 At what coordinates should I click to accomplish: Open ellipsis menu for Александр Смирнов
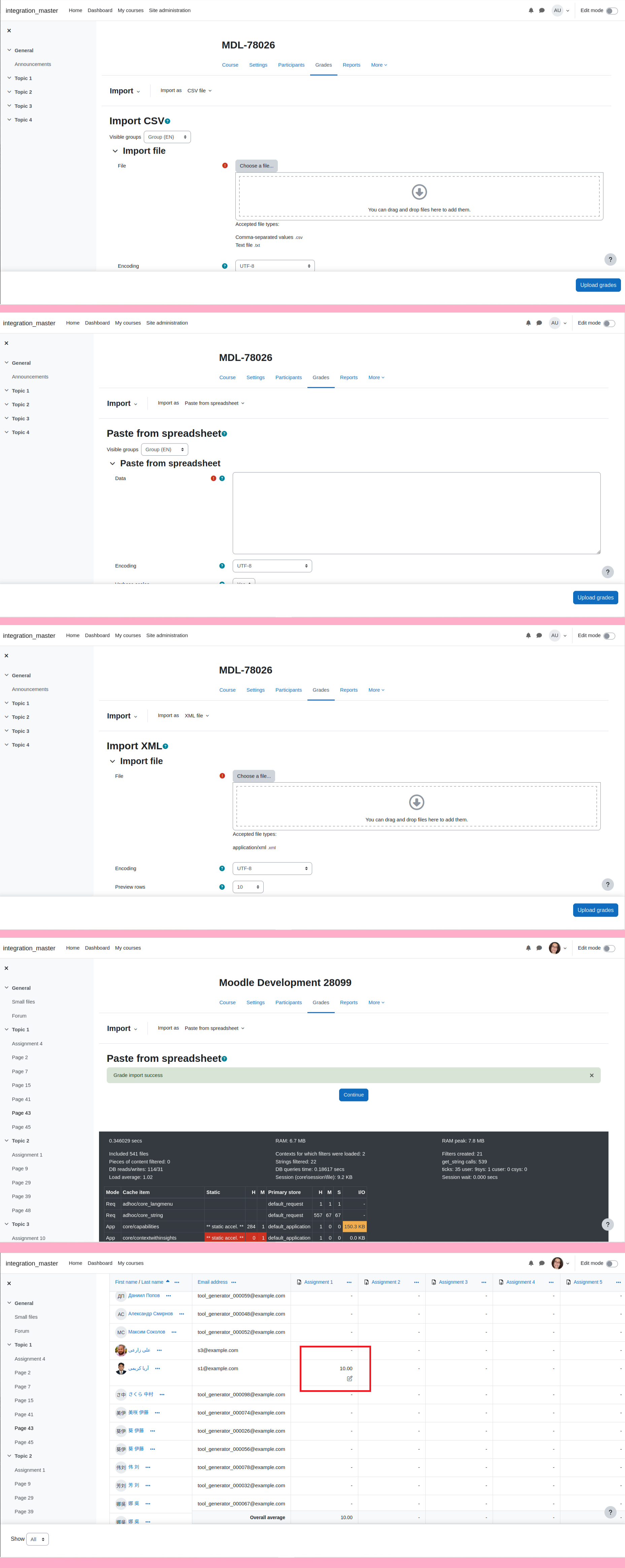[x=182, y=1313]
